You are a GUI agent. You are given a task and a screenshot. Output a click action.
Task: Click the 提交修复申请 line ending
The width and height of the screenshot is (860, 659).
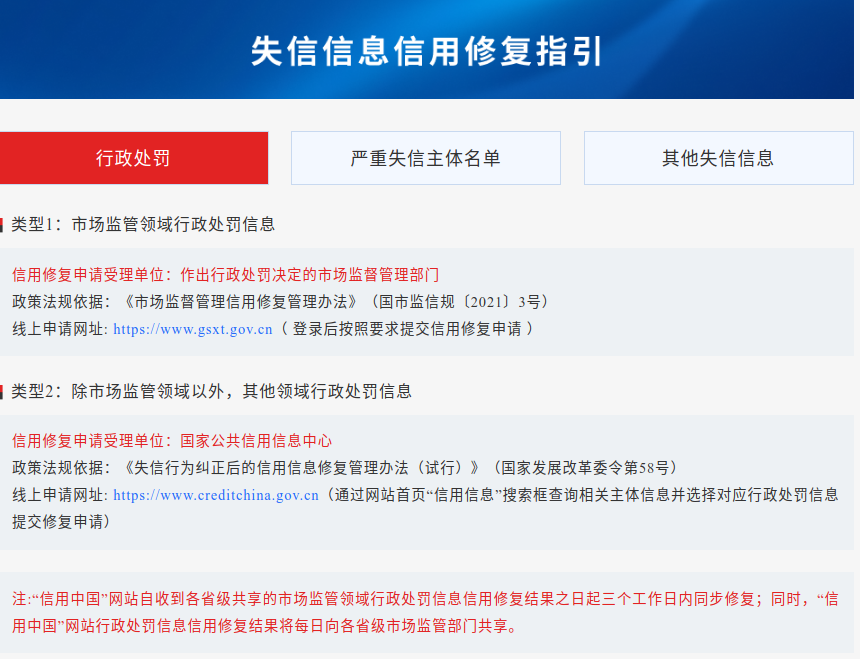[61, 522]
